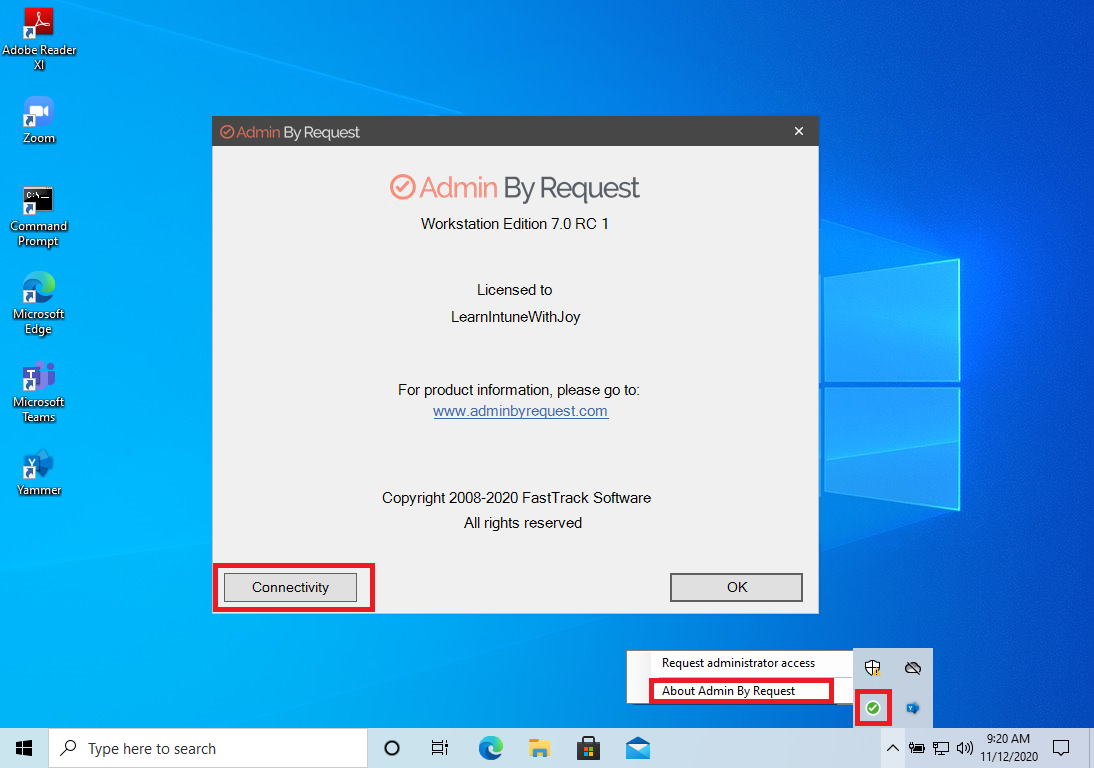
Task: Launch Microsoft Teams desktop shortcut
Action: click(38, 392)
